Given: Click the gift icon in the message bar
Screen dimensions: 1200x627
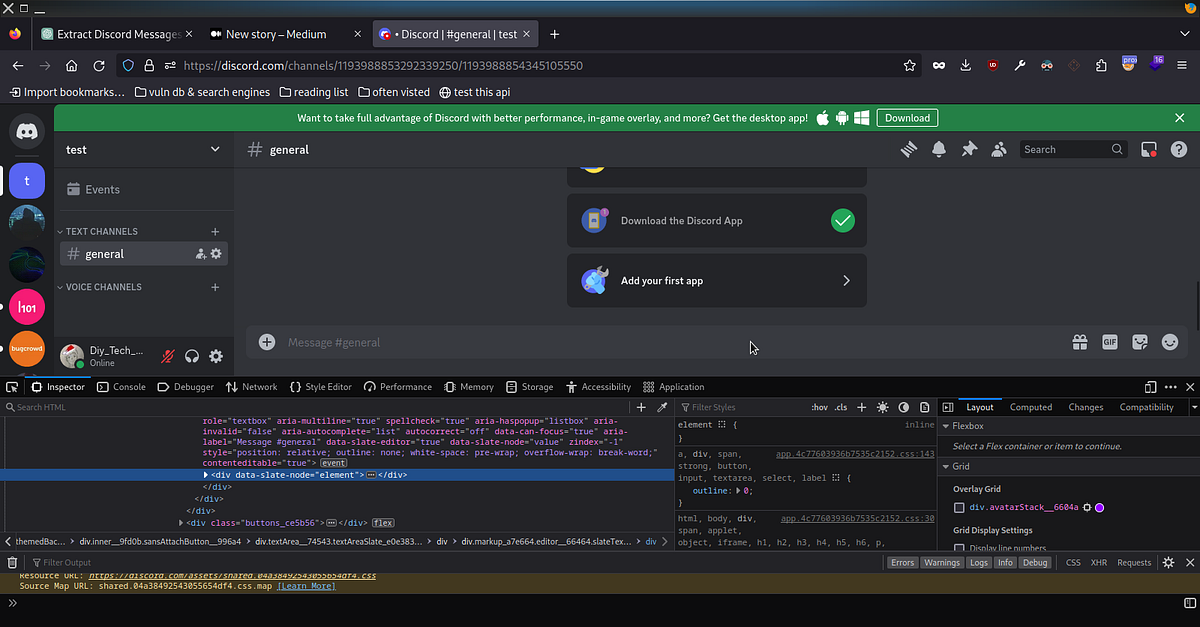Looking at the screenshot, I should tap(1080, 342).
